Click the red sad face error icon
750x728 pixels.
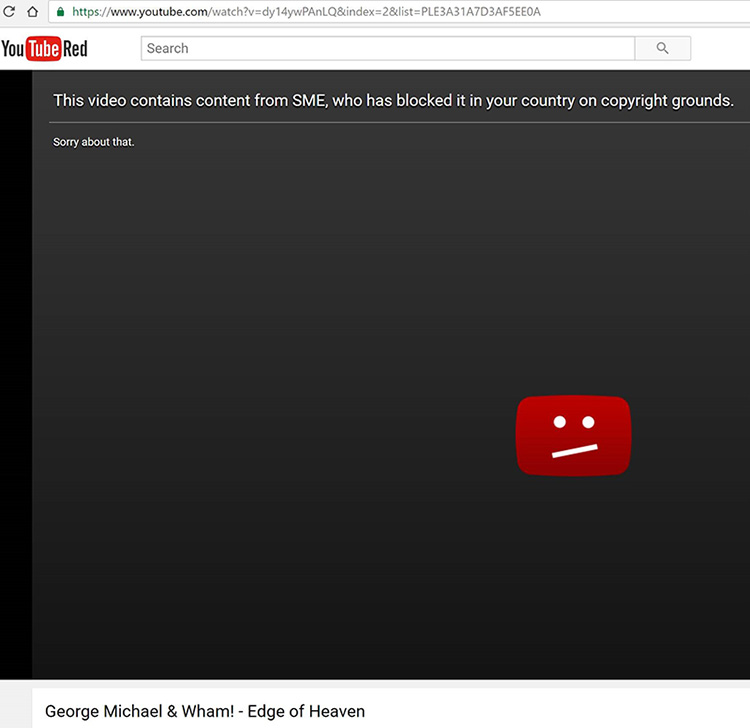click(x=573, y=436)
